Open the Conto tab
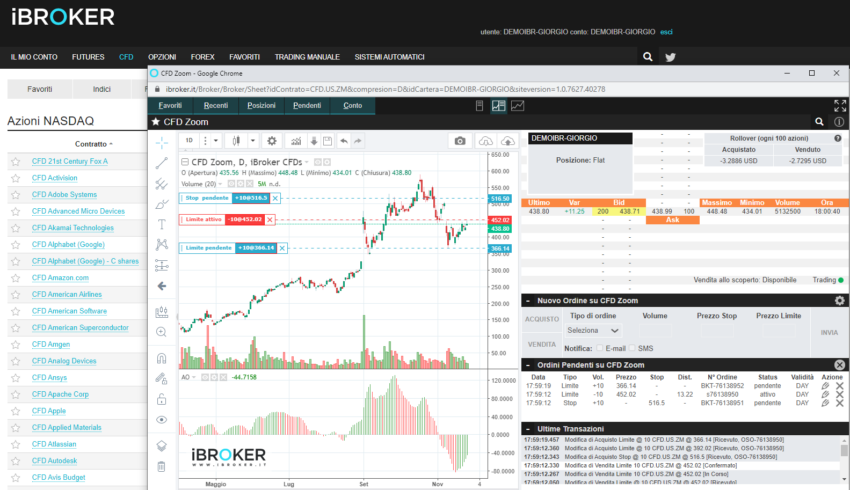 (x=352, y=106)
